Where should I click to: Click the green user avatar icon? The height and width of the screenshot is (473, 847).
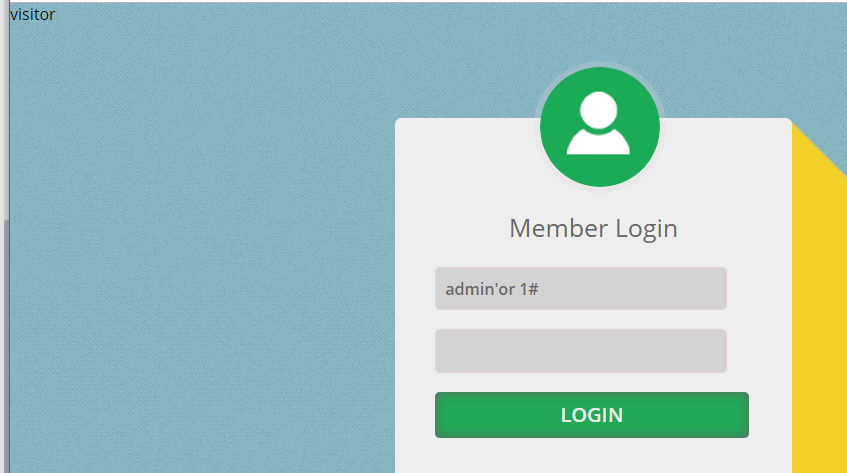600,127
